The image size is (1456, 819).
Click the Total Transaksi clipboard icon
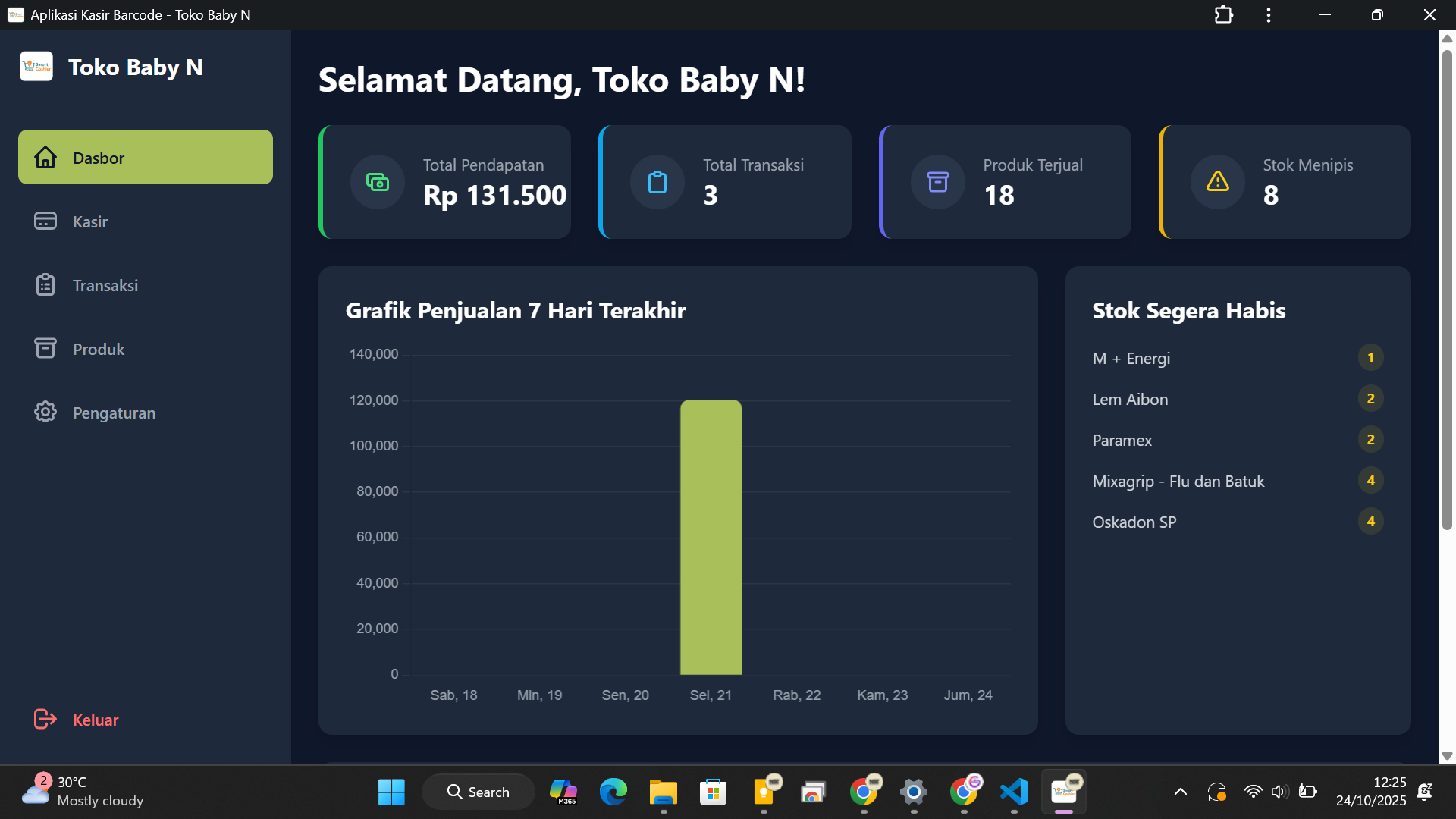(x=657, y=182)
